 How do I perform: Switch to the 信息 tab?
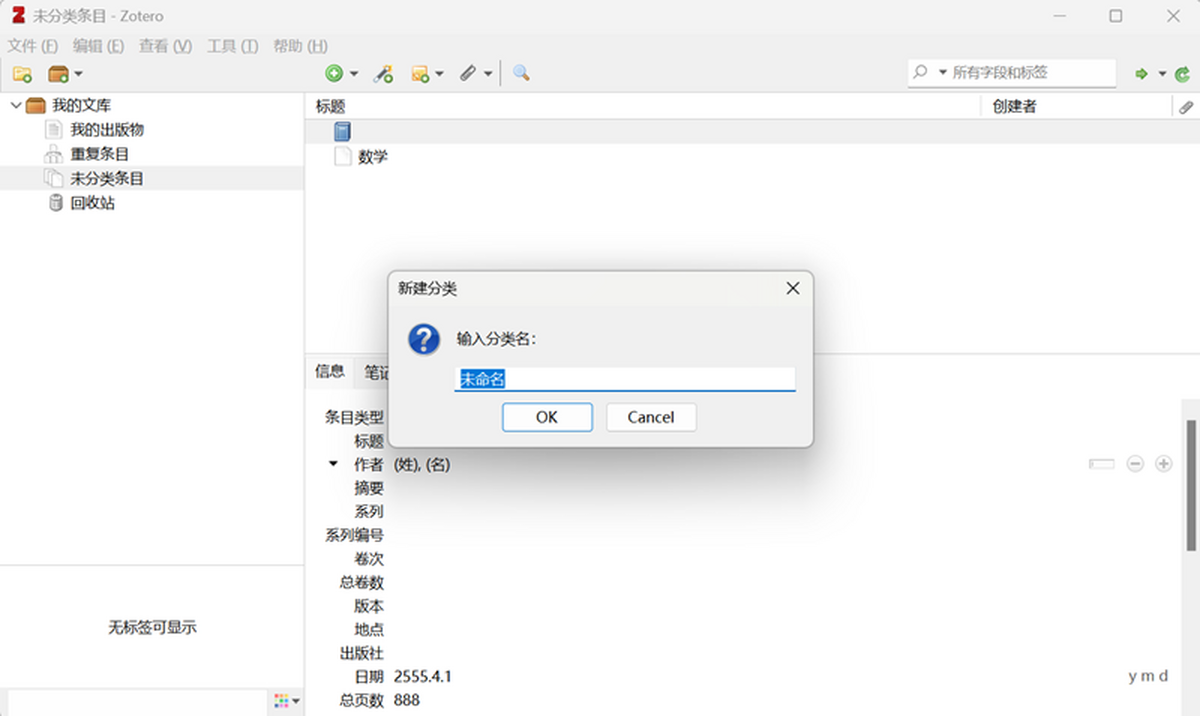(x=329, y=371)
